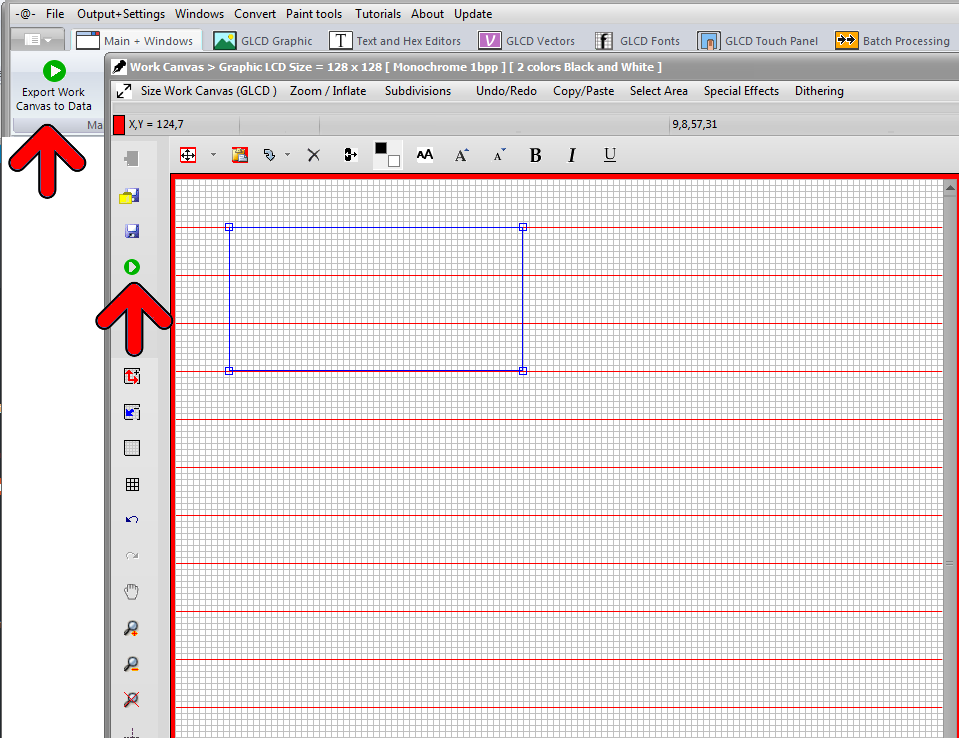
Task: Toggle the fine pixel grid icon
Action: coord(131,448)
